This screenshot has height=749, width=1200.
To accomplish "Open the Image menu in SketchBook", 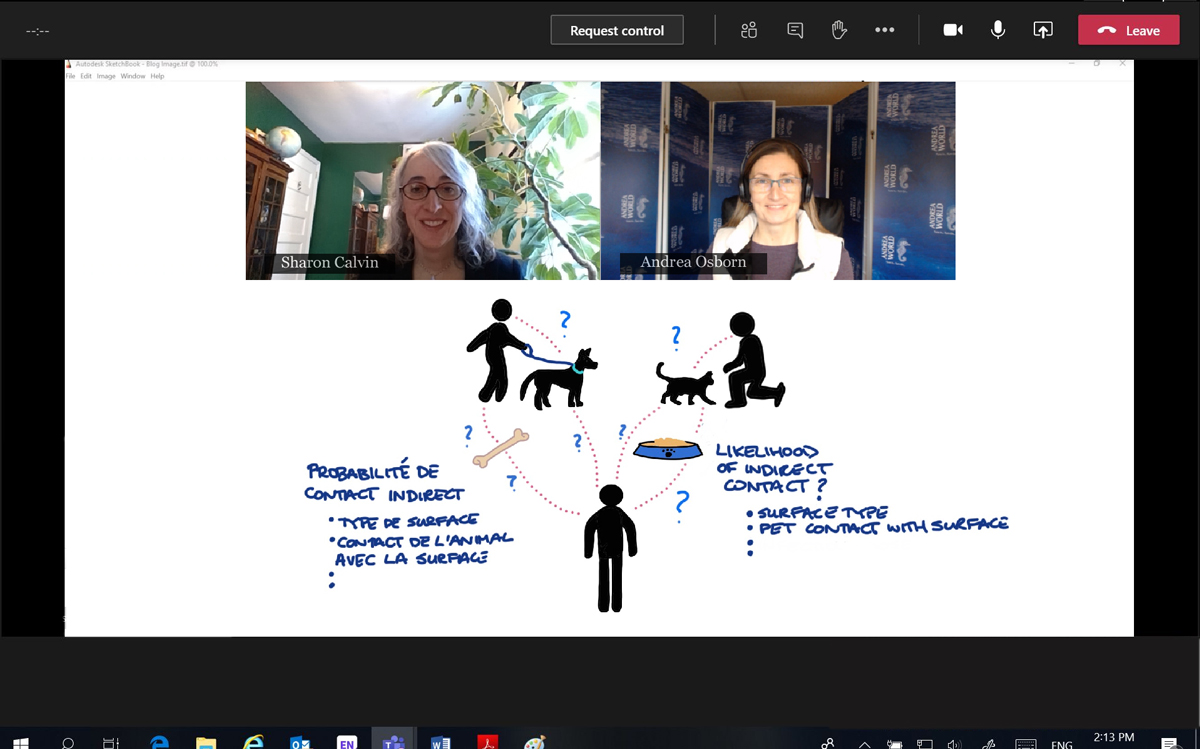I will coord(104,76).
